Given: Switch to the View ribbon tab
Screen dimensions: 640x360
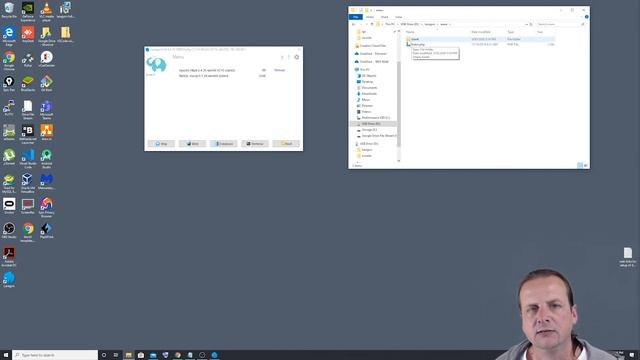Looking at the screenshot, I should pos(398,17).
